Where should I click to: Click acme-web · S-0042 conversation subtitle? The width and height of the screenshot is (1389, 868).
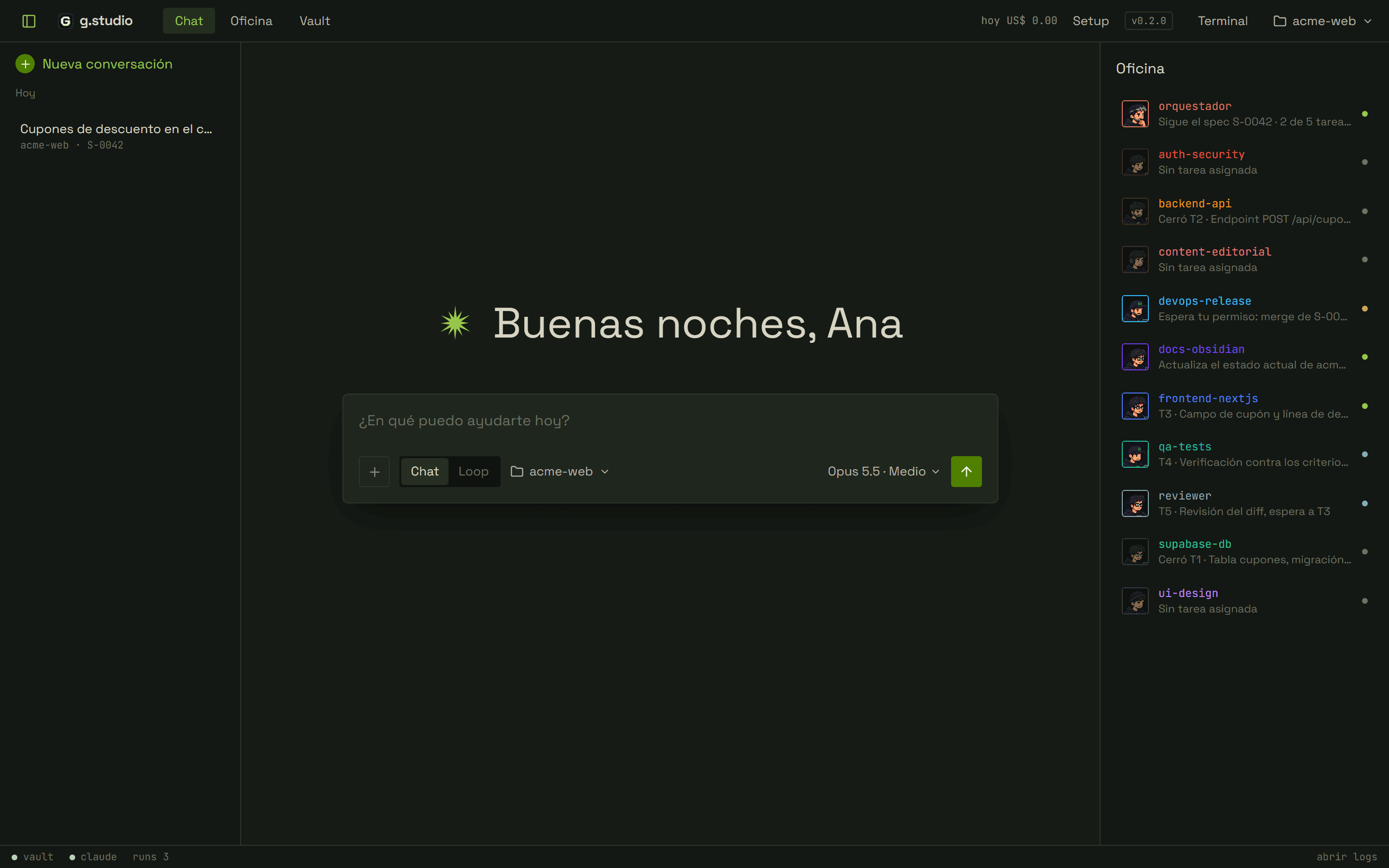[72, 145]
